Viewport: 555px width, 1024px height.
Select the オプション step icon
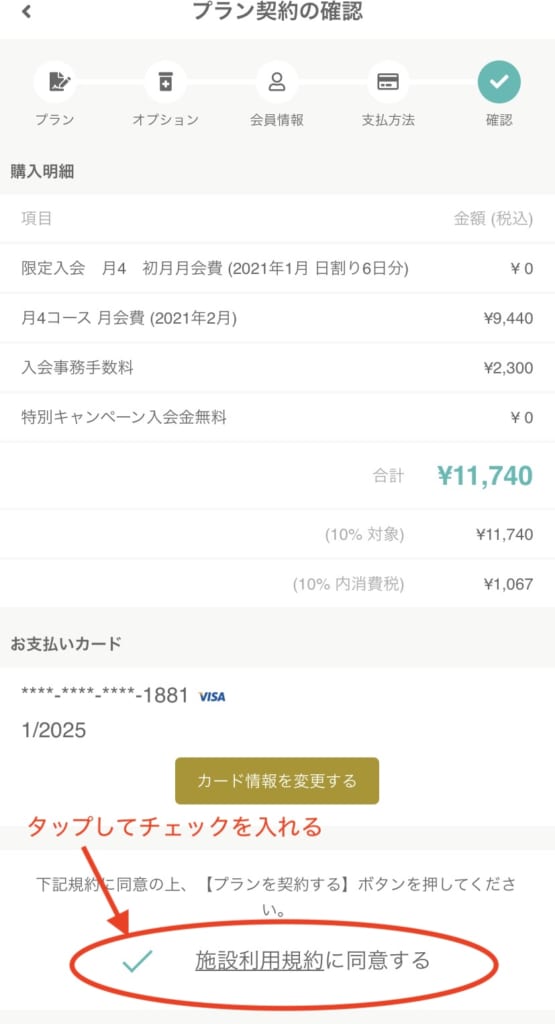click(x=165, y=82)
